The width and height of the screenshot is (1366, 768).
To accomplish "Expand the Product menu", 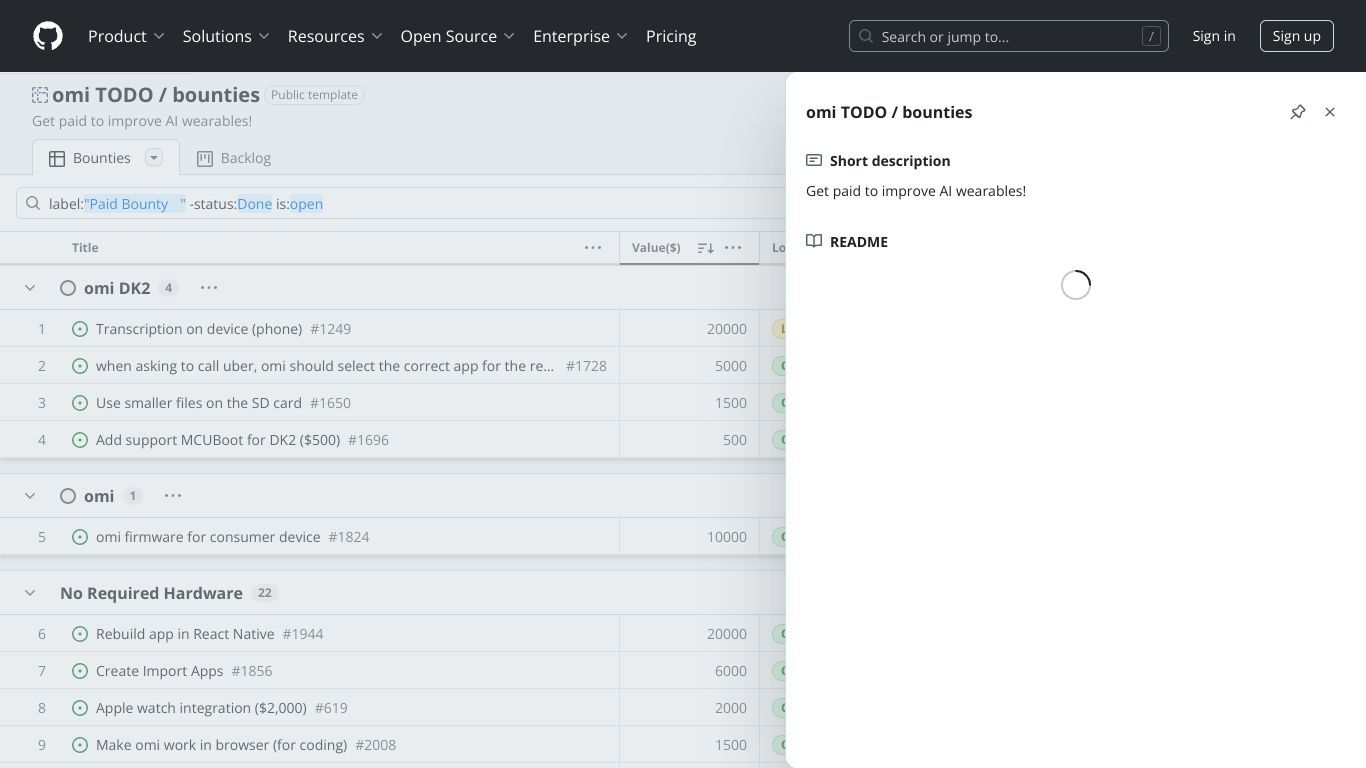I will click(x=126, y=36).
